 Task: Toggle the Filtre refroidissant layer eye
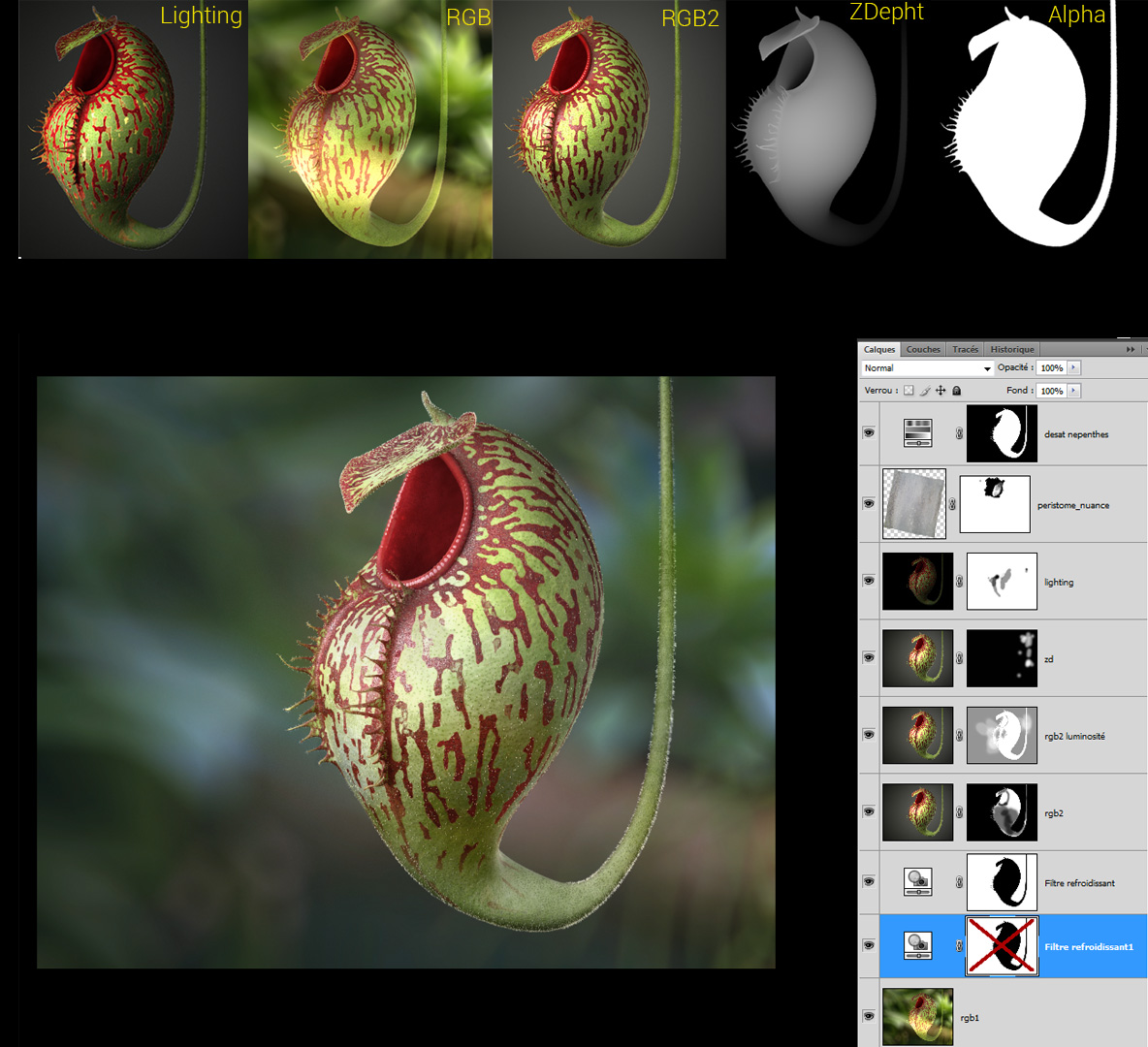click(869, 881)
